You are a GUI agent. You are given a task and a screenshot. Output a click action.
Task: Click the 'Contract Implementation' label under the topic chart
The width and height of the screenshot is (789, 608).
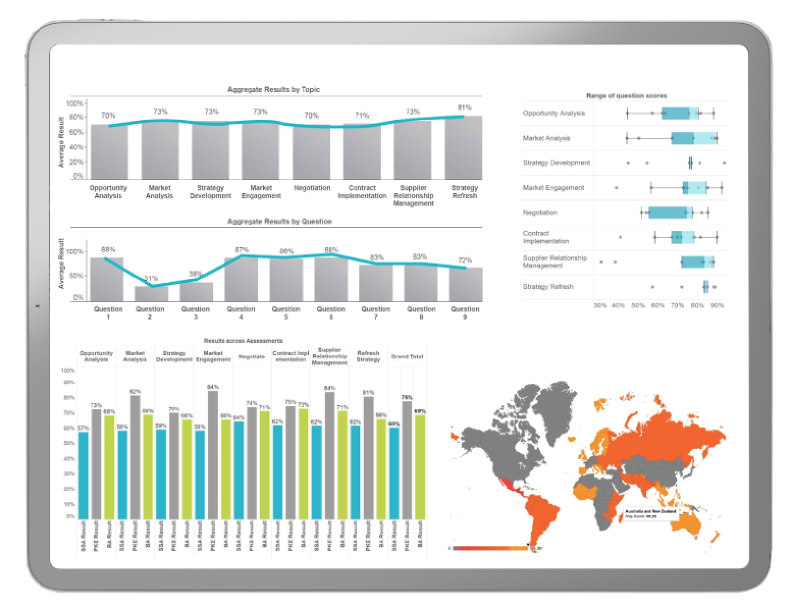point(362,192)
